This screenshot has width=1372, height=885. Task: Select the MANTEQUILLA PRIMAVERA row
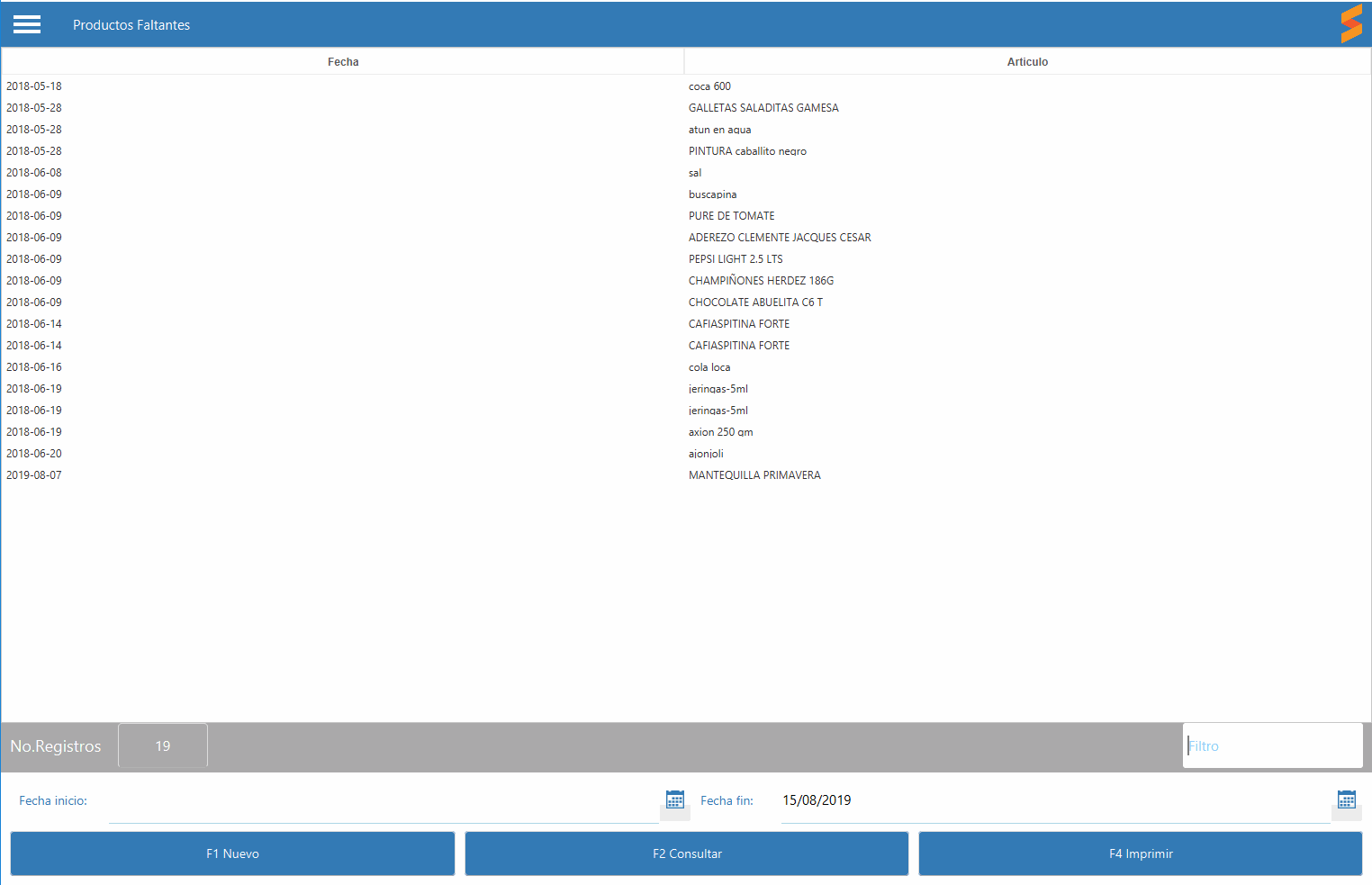pos(754,475)
